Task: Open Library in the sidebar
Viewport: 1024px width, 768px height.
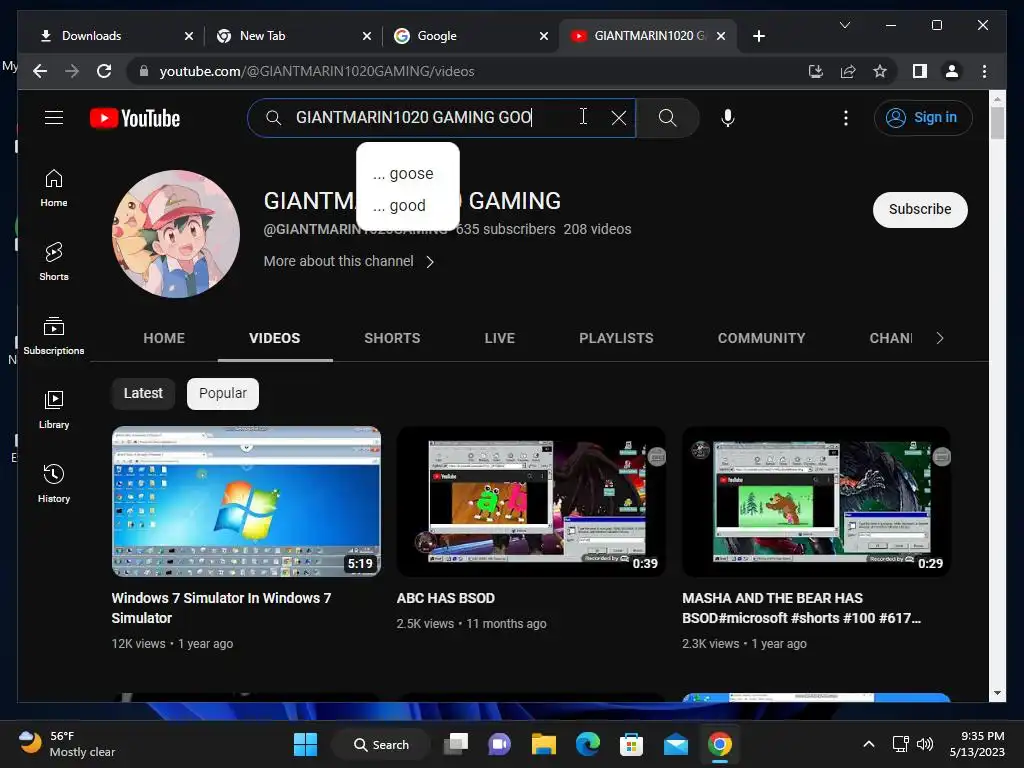Action: (x=54, y=409)
